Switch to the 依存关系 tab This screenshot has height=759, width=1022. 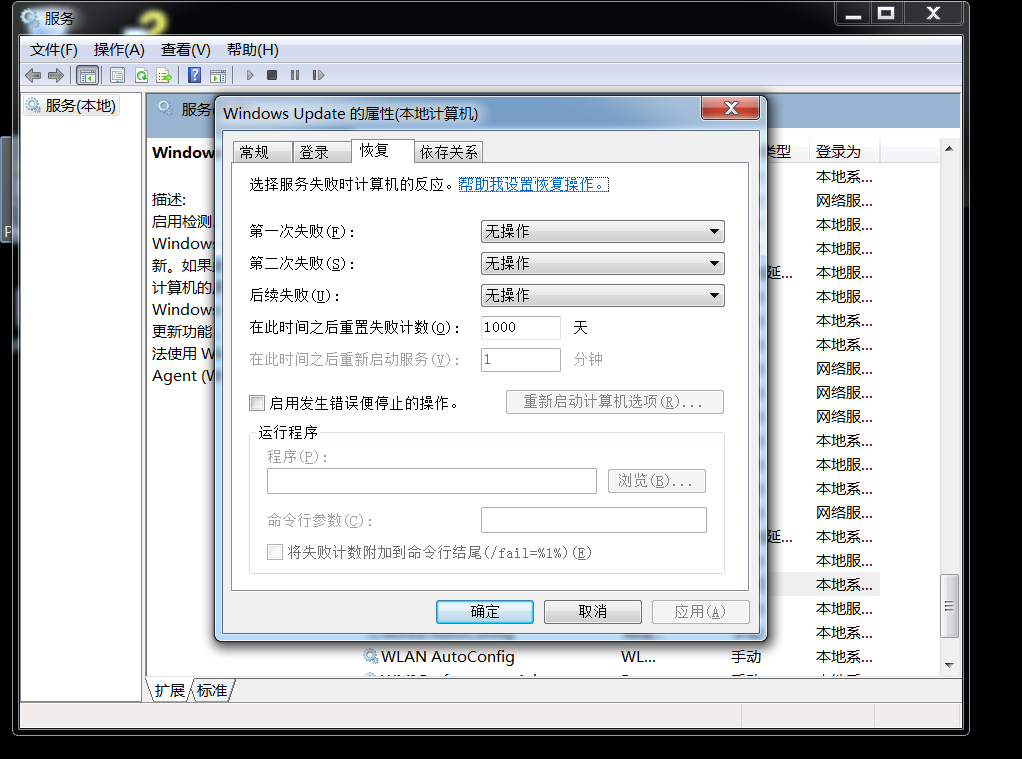(448, 153)
